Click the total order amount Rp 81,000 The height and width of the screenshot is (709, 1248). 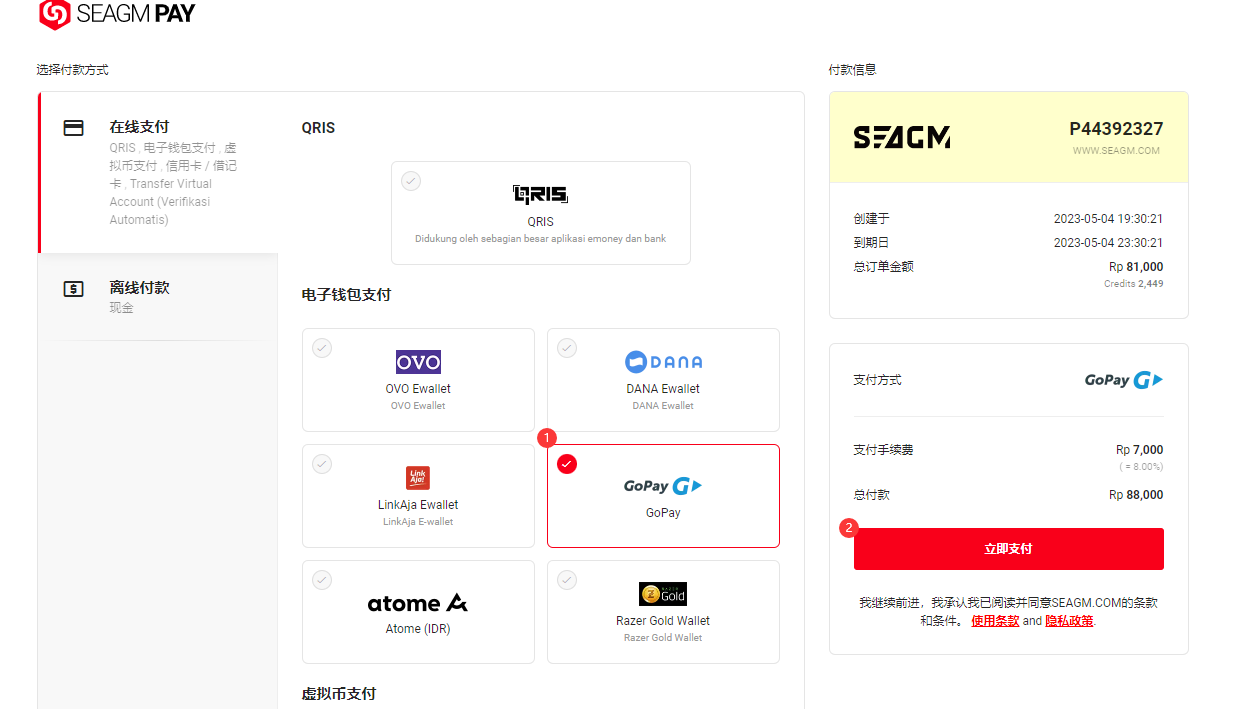tap(1136, 267)
